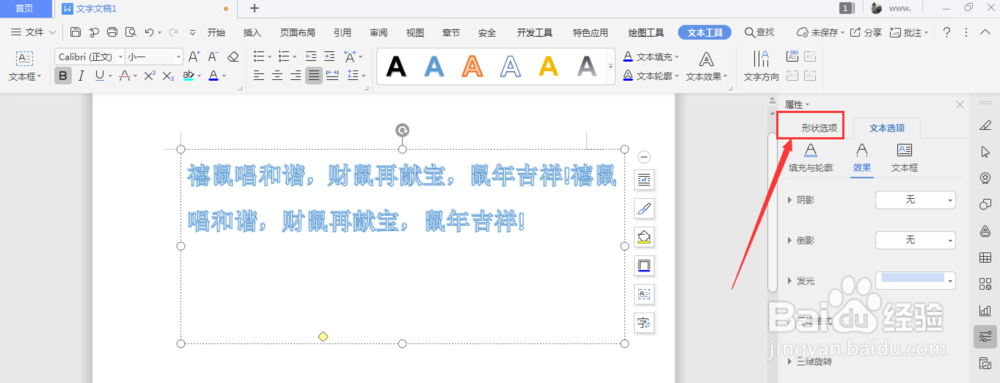Click the Print icon in quick toolbar
This screenshot has height=383, width=1000.
112,32
